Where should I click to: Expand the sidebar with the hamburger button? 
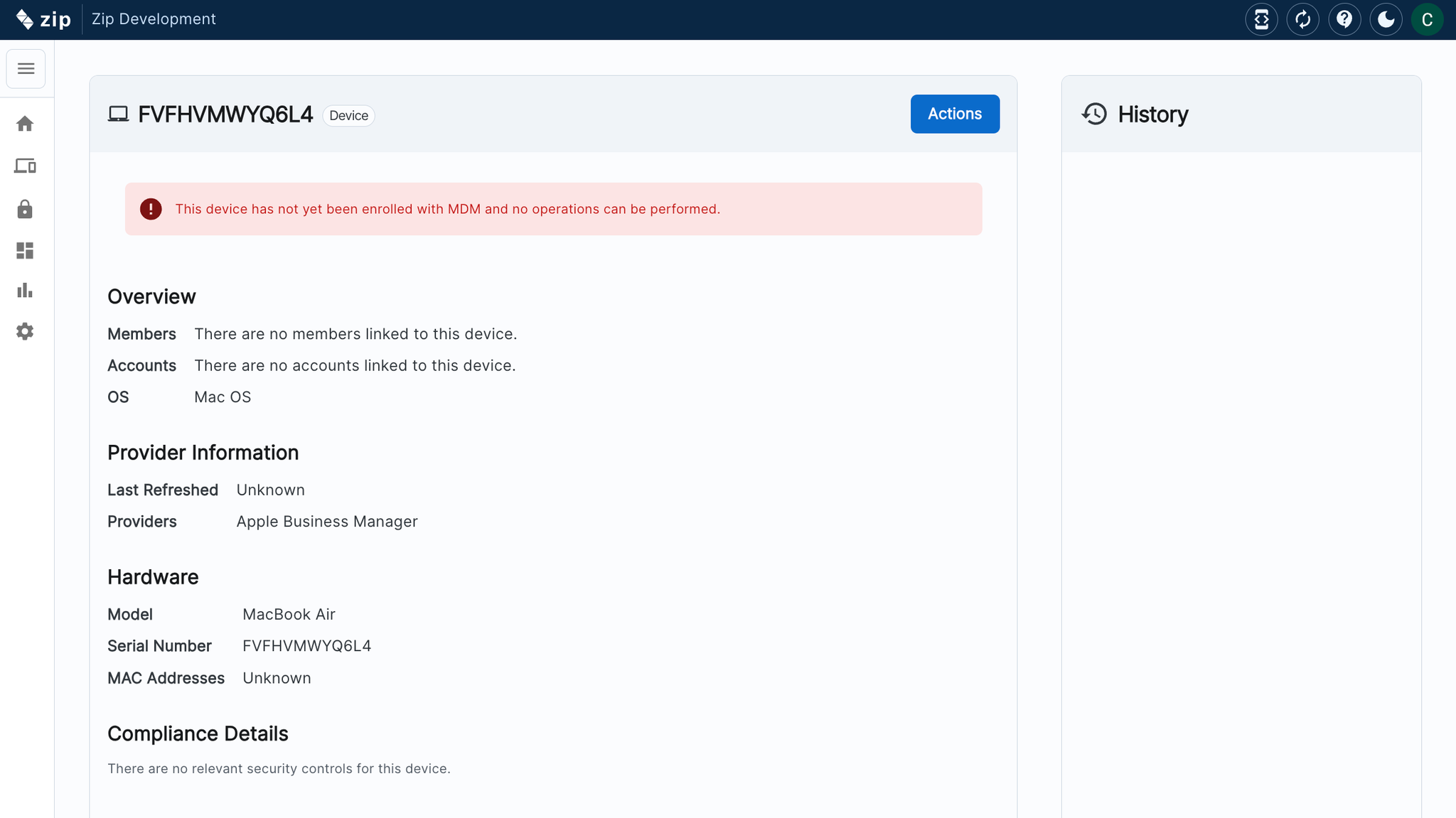pos(26,69)
